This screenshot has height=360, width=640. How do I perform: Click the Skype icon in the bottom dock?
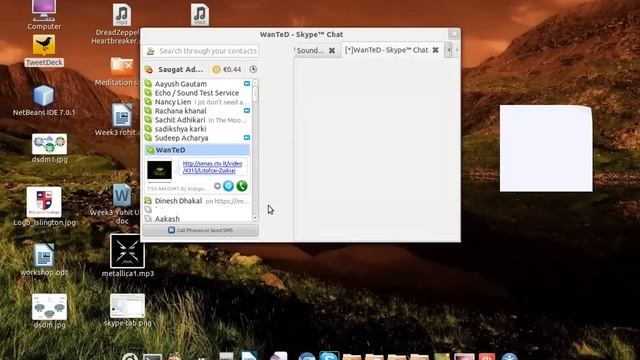tap(329, 356)
